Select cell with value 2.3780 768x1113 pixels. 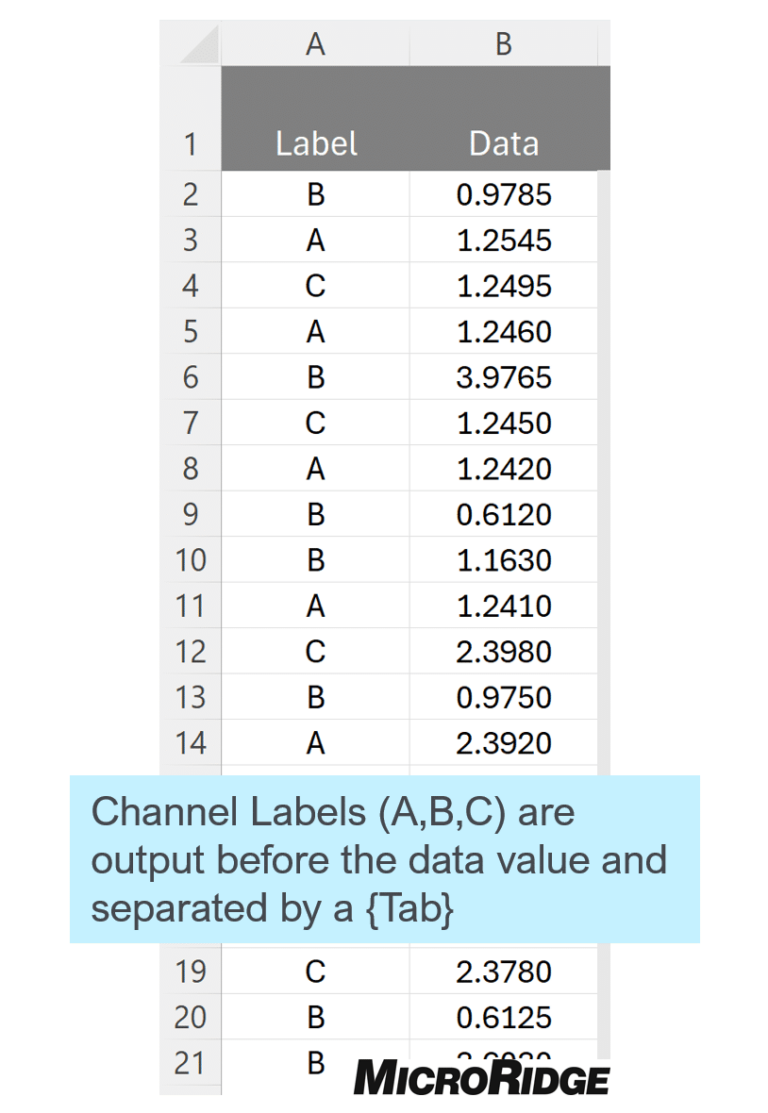pos(503,971)
